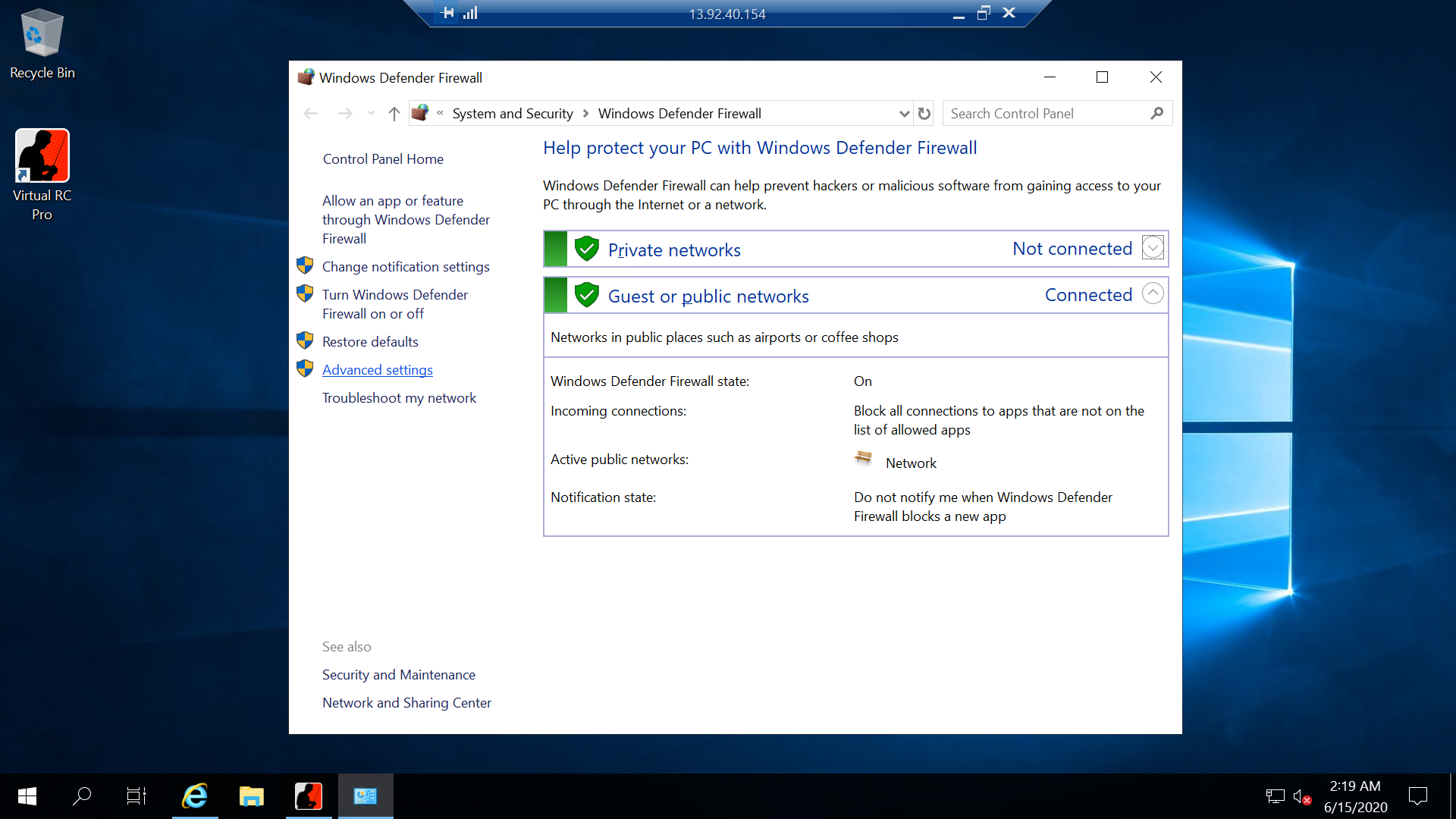Open network status tray icon

pyautogui.click(x=1275, y=796)
